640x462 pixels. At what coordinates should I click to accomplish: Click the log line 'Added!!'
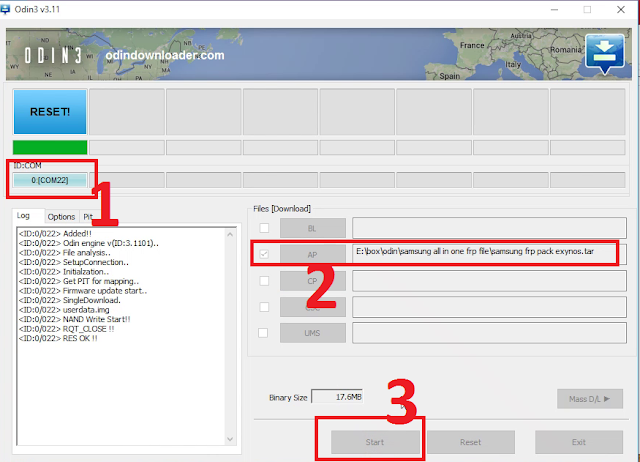pos(55,233)
